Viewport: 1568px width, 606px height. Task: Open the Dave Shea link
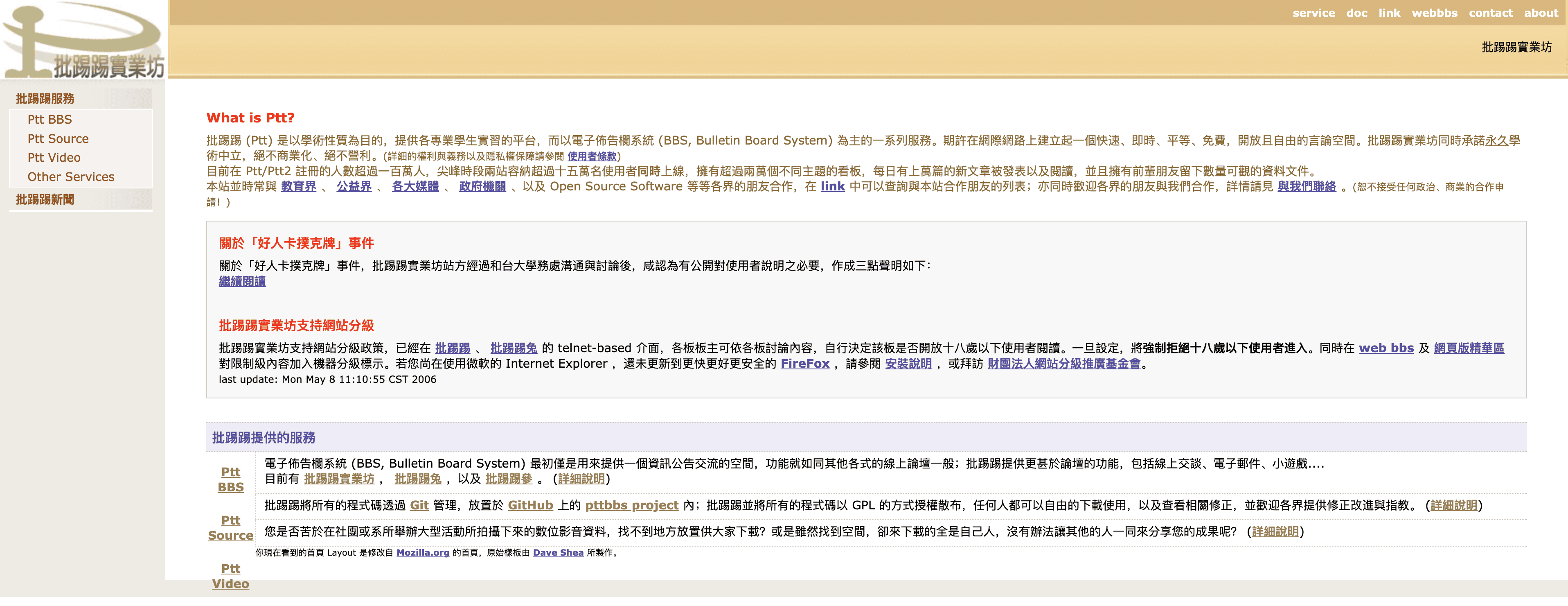point(558,552)
